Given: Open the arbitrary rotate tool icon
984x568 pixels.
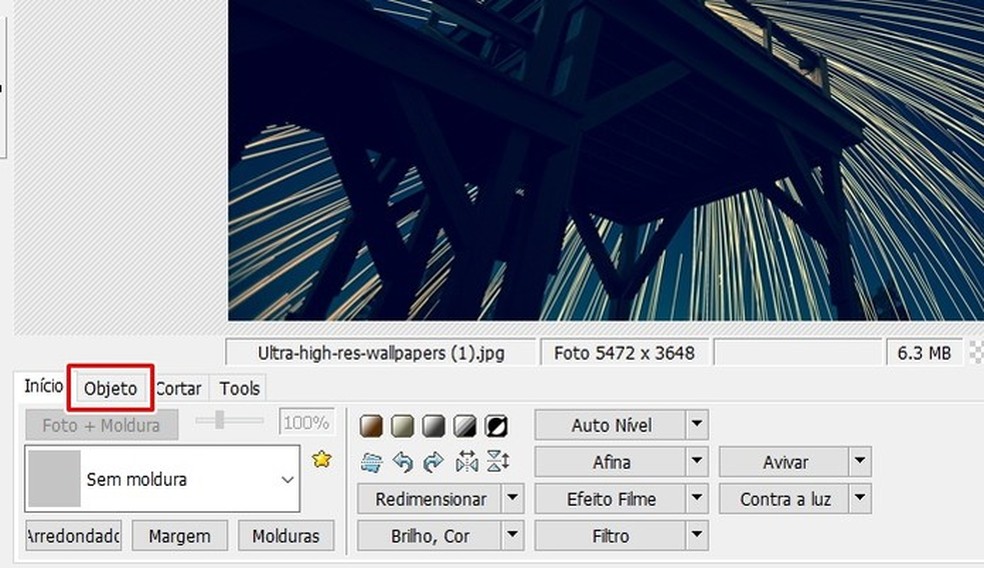Looking at the screenshot, I should tap(372, 463).
